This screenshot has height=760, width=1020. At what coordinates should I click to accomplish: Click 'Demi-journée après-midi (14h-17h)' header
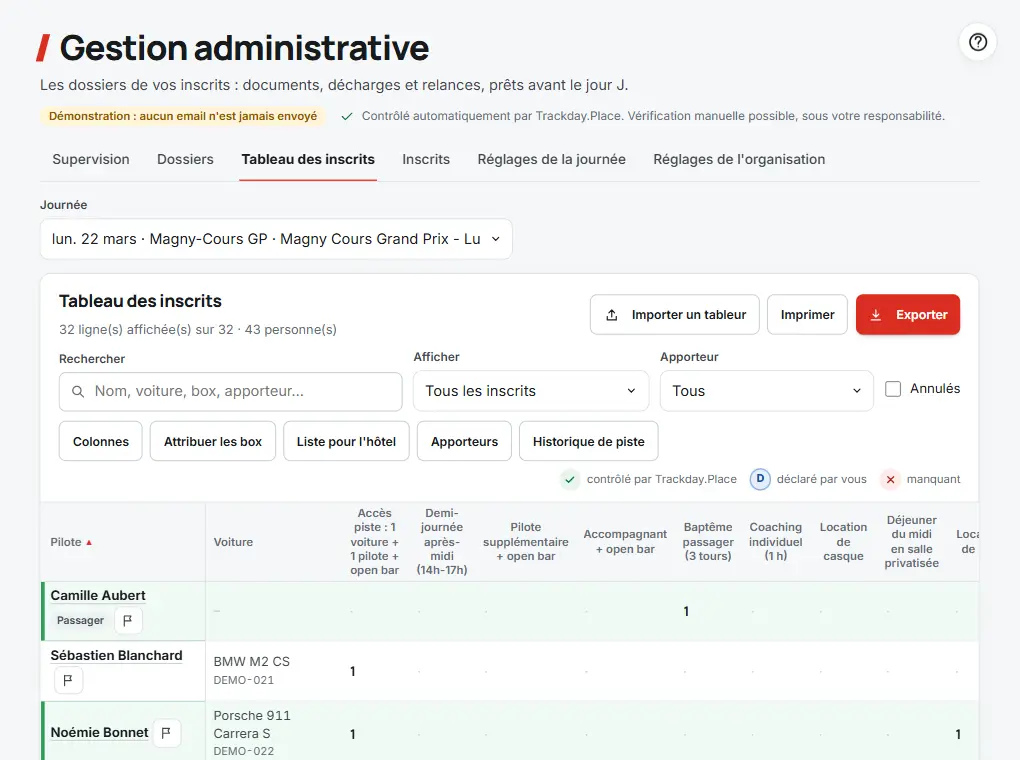tap(442, 542)
